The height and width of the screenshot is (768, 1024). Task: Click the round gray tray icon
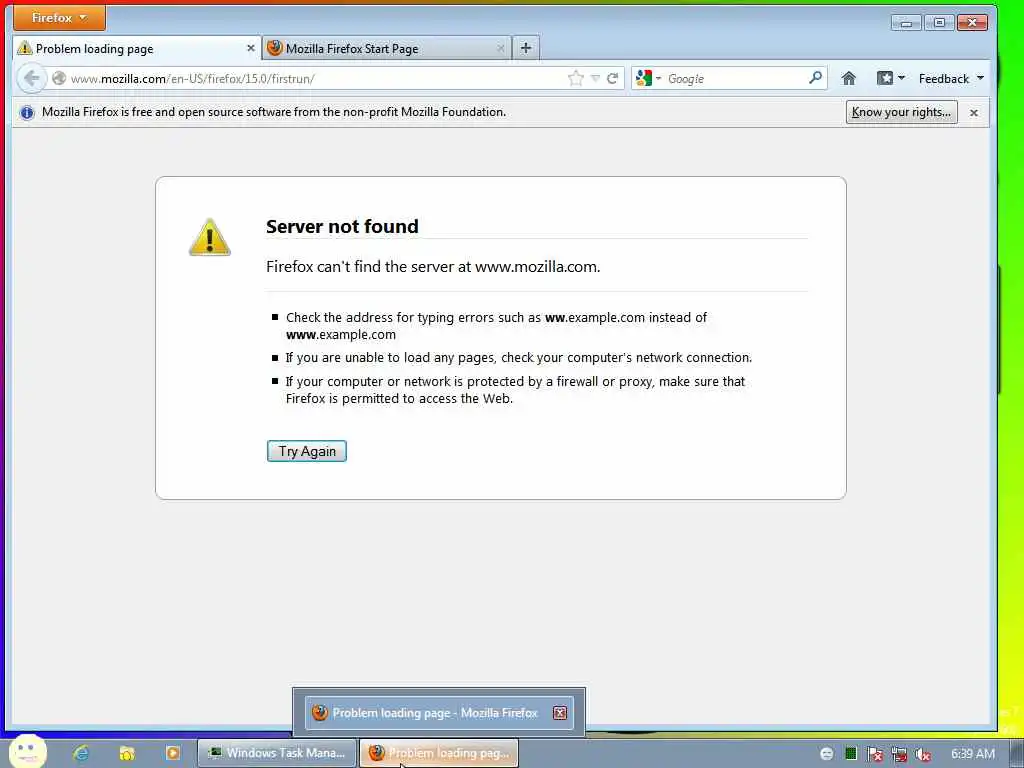(x=827, y=754)
